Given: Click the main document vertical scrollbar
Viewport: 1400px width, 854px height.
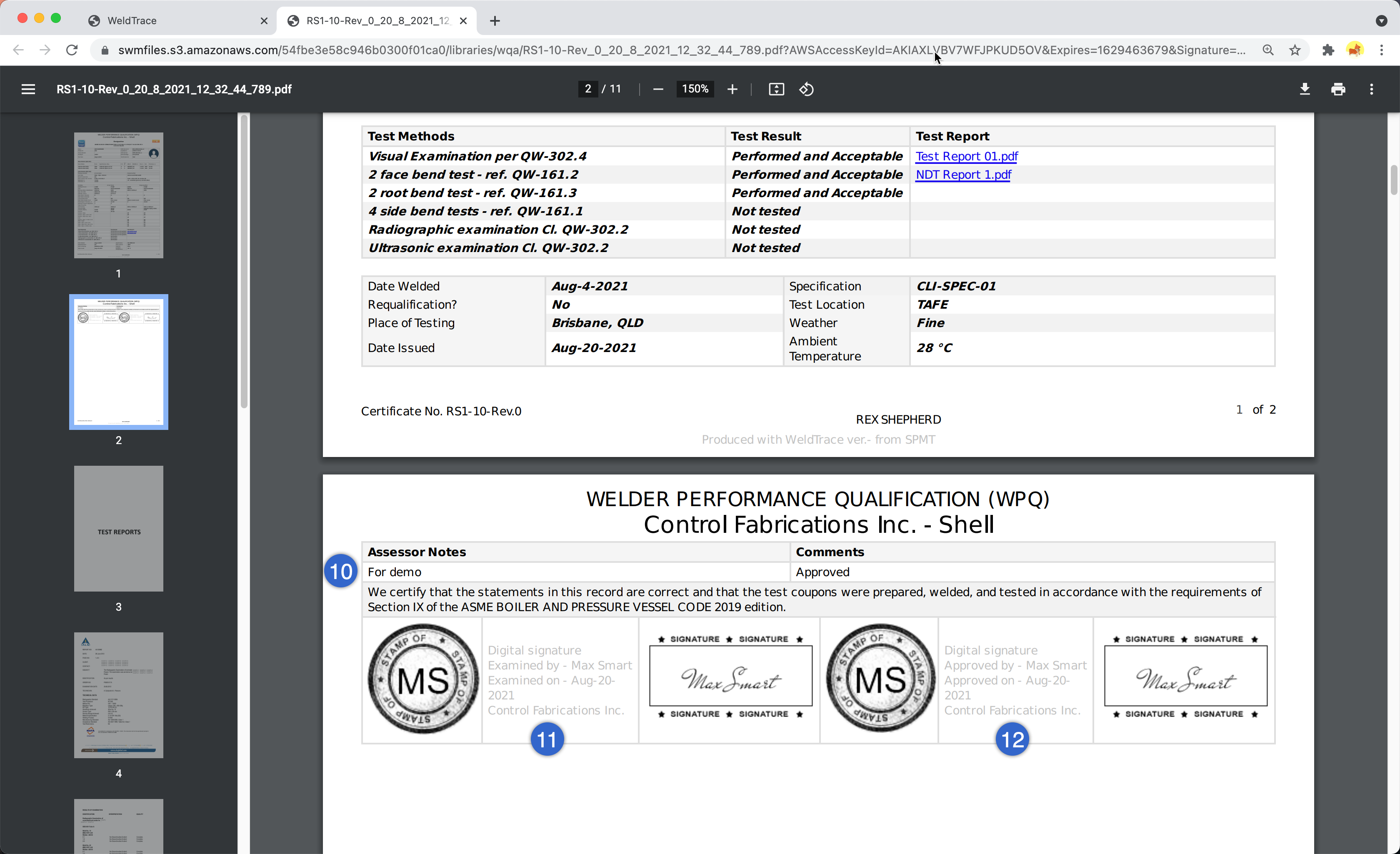Looking at the screenshot, I should pyautogui.click(x=1394, y=180).
